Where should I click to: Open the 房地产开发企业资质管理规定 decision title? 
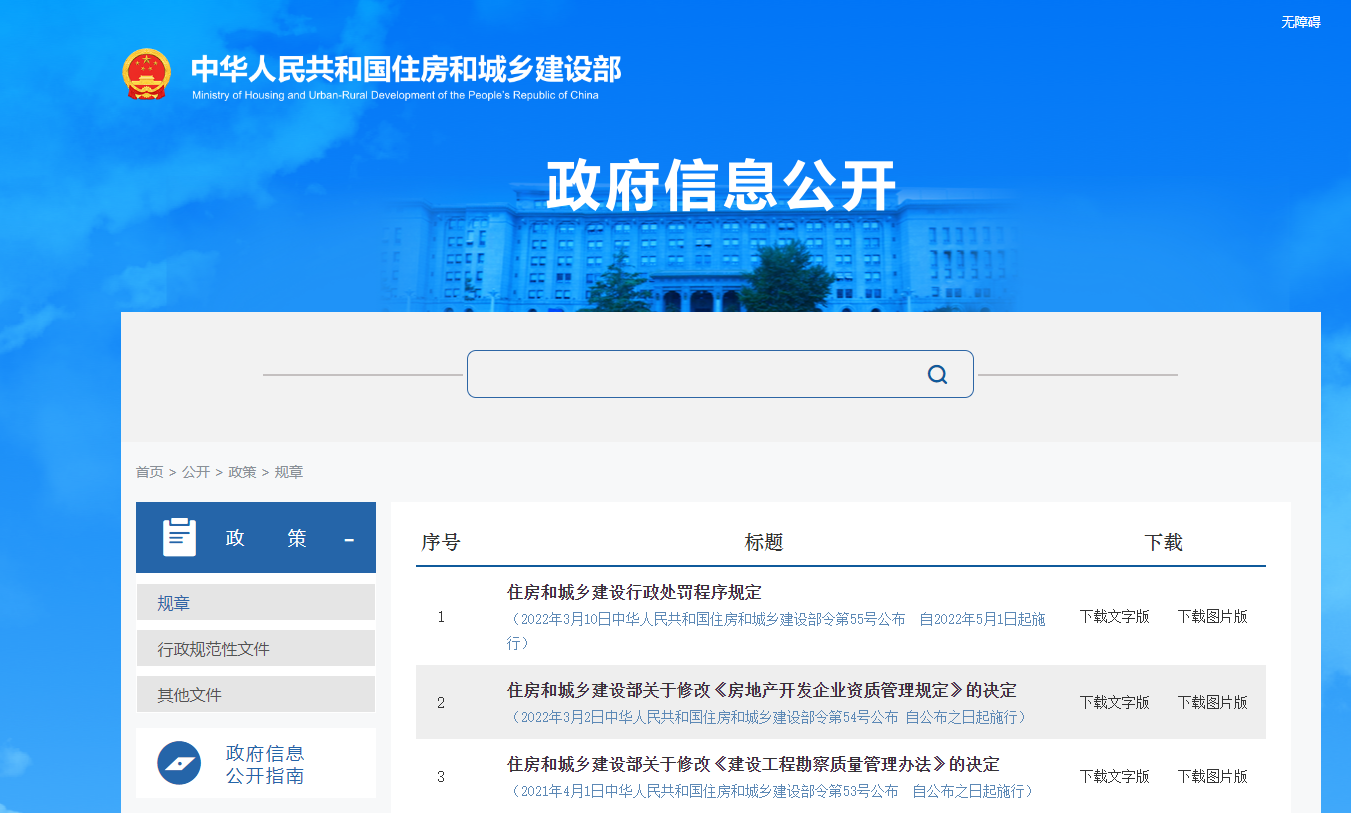pyautogui.click(x=761, y=690)
